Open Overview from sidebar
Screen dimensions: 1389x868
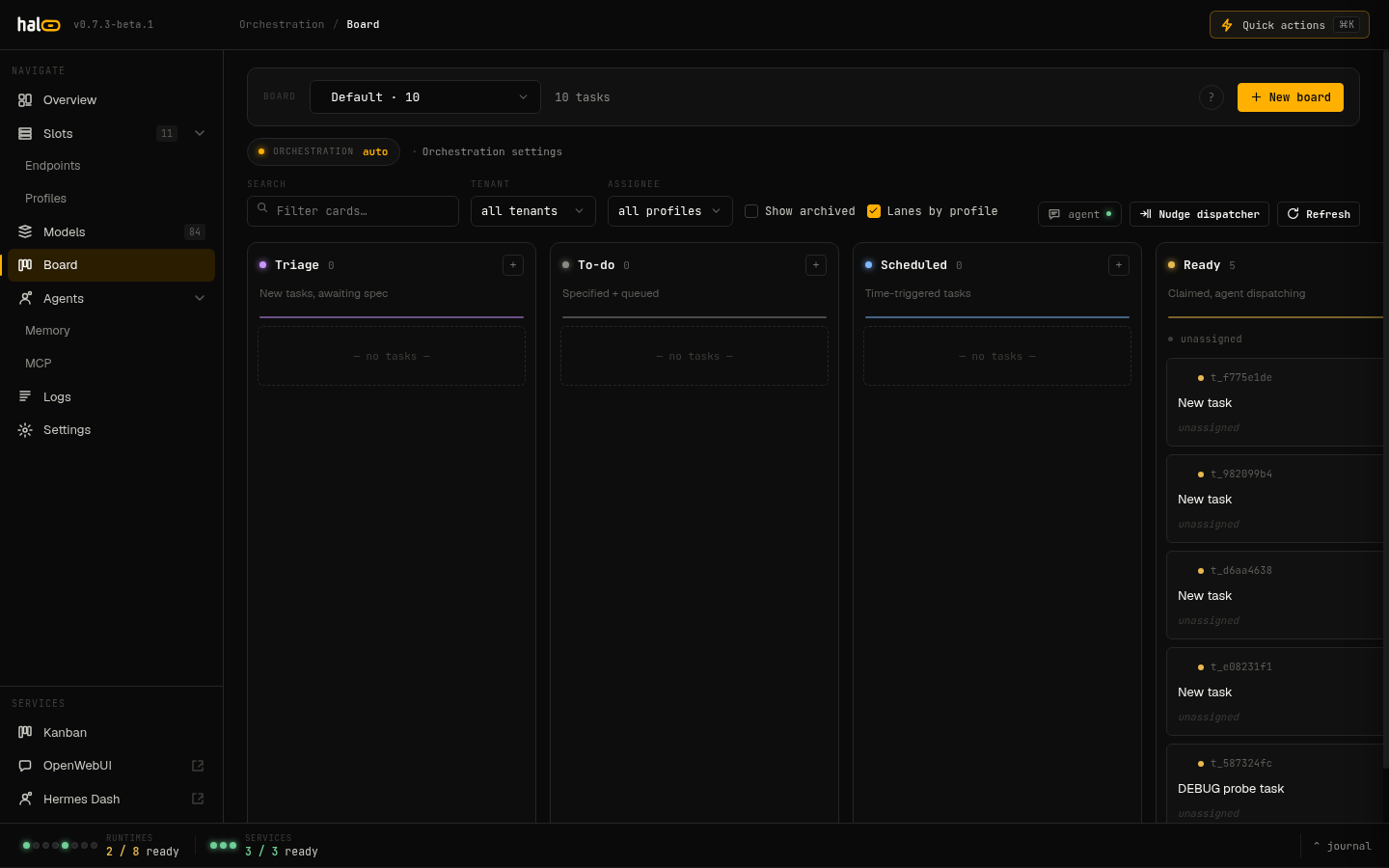(111, 100)
